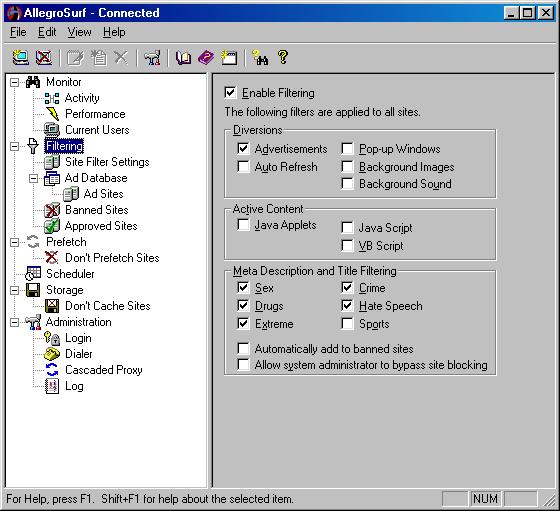Enable the Pop-up Windows checkbox
Image resolution: width=560 pixels, height=511 pixels.
pyautogui.click(x=347, y=149)
